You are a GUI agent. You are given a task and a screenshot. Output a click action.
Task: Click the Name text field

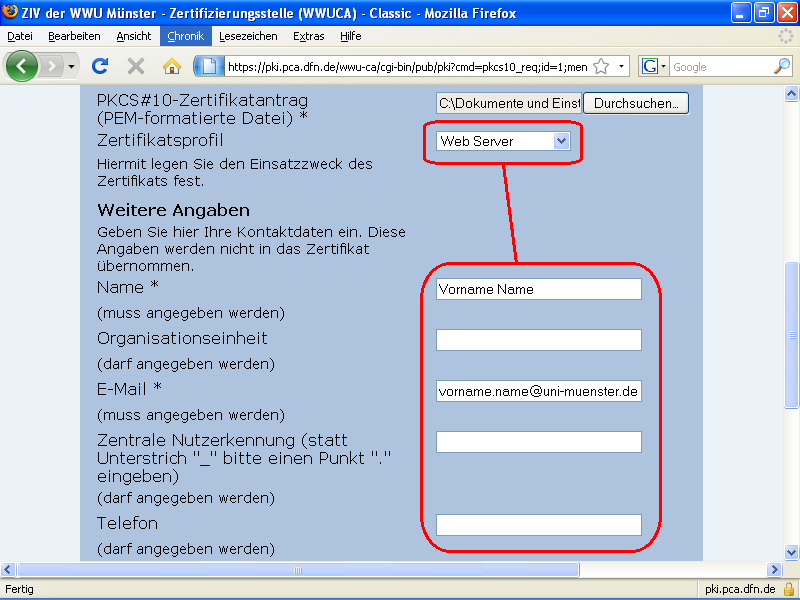(x=538, y=289)
